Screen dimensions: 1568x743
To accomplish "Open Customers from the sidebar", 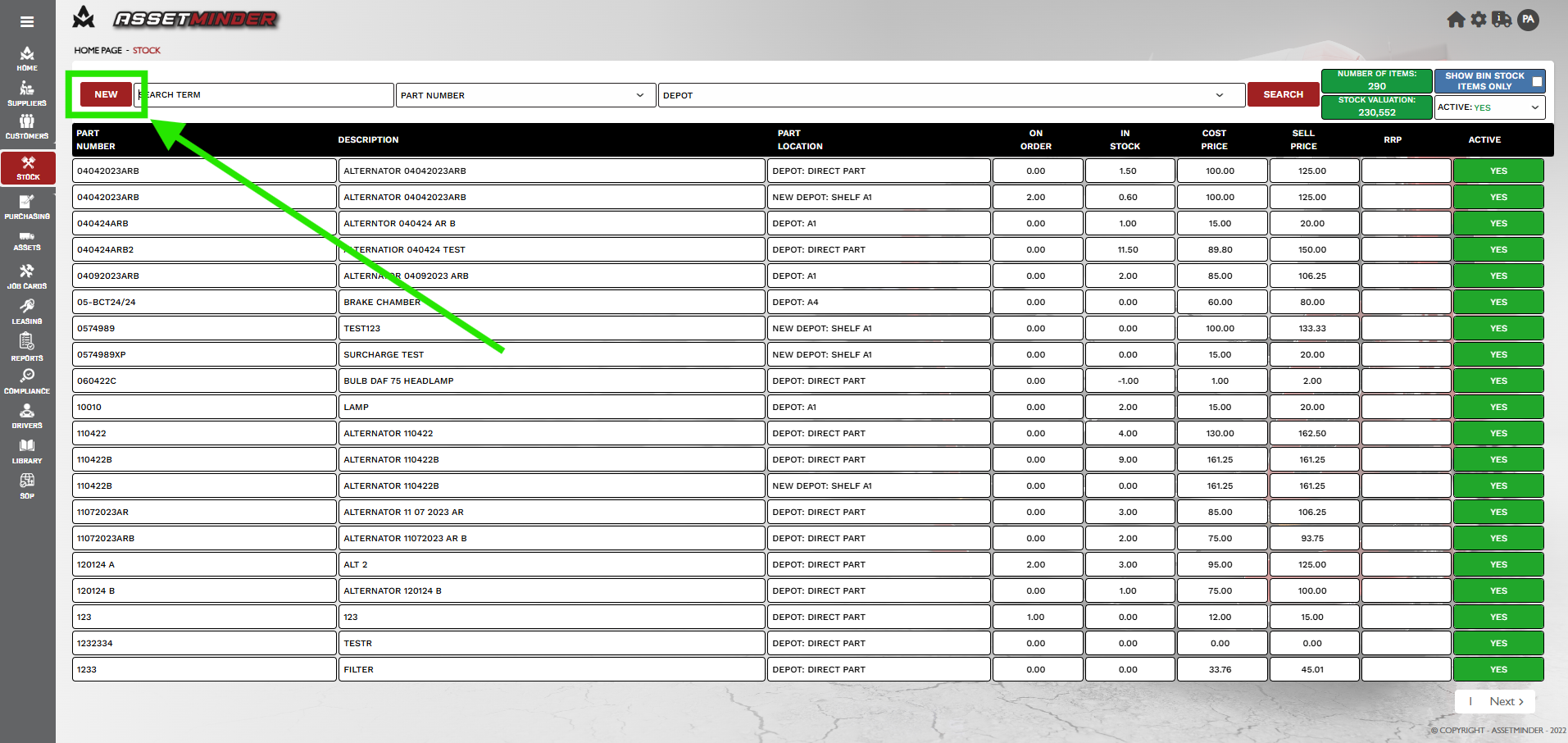I will (27, 126).
